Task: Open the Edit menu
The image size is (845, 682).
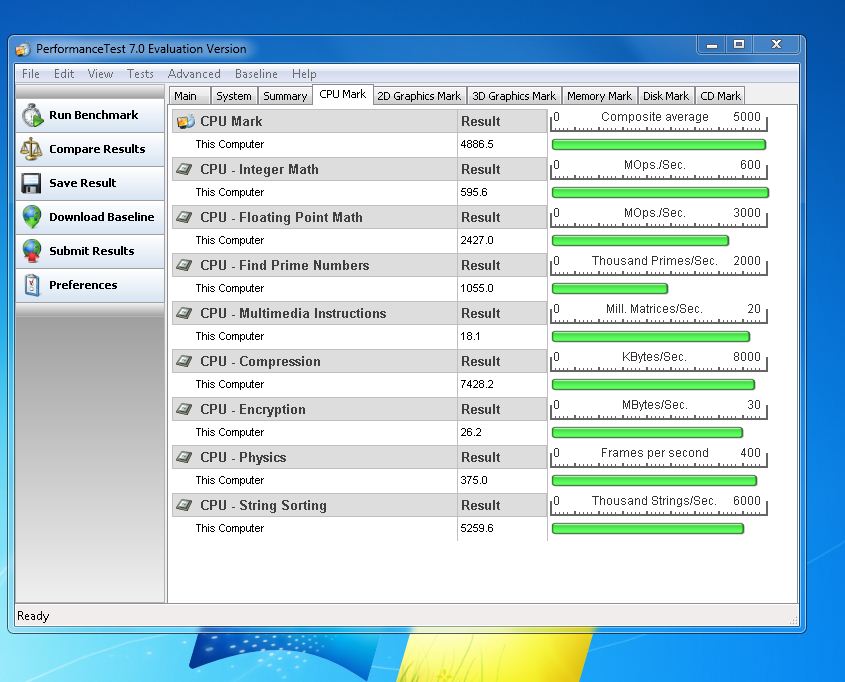Action: pos(64,74)
